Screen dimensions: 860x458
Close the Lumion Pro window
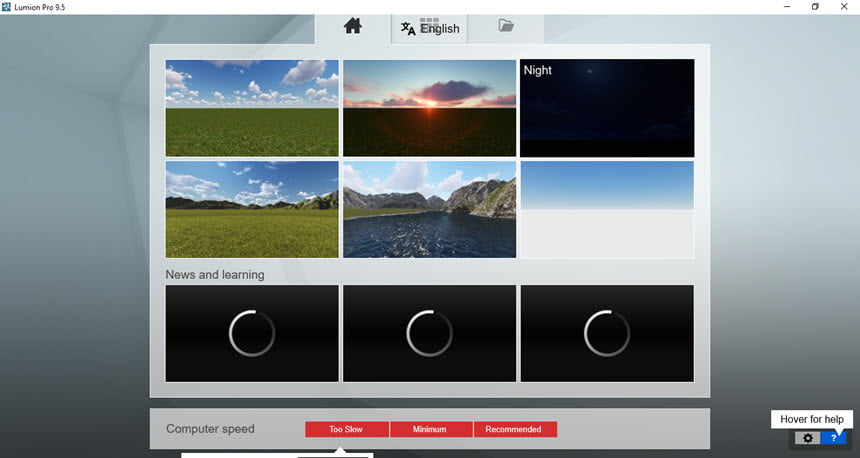point(844,7)
